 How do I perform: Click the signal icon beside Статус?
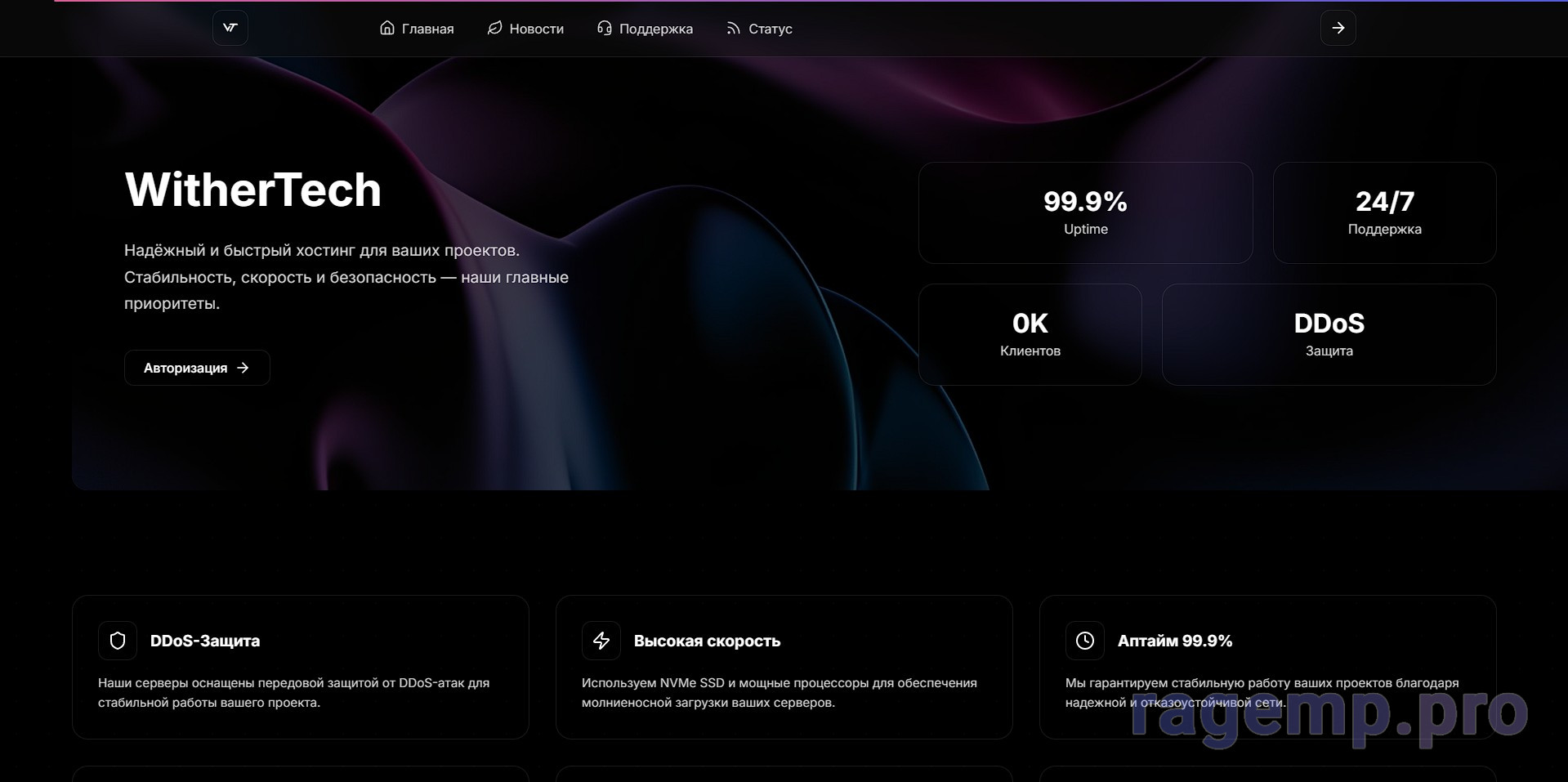pos(733,29)
